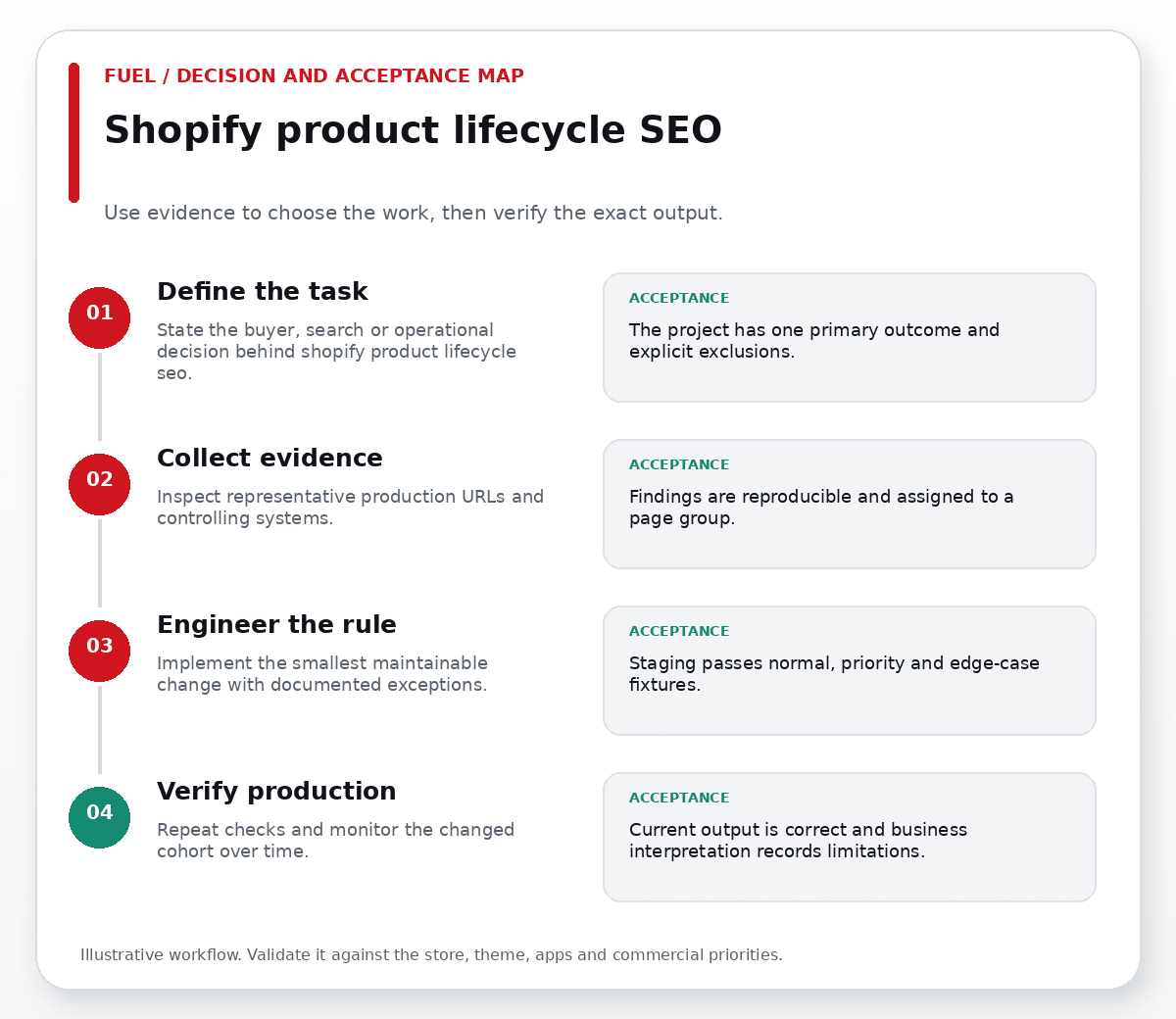Image resolution: width=1176 pixels, height=1019 pixels.
Task: Click the 'one primary outcome' acceptance text
Action: [813, 341]
